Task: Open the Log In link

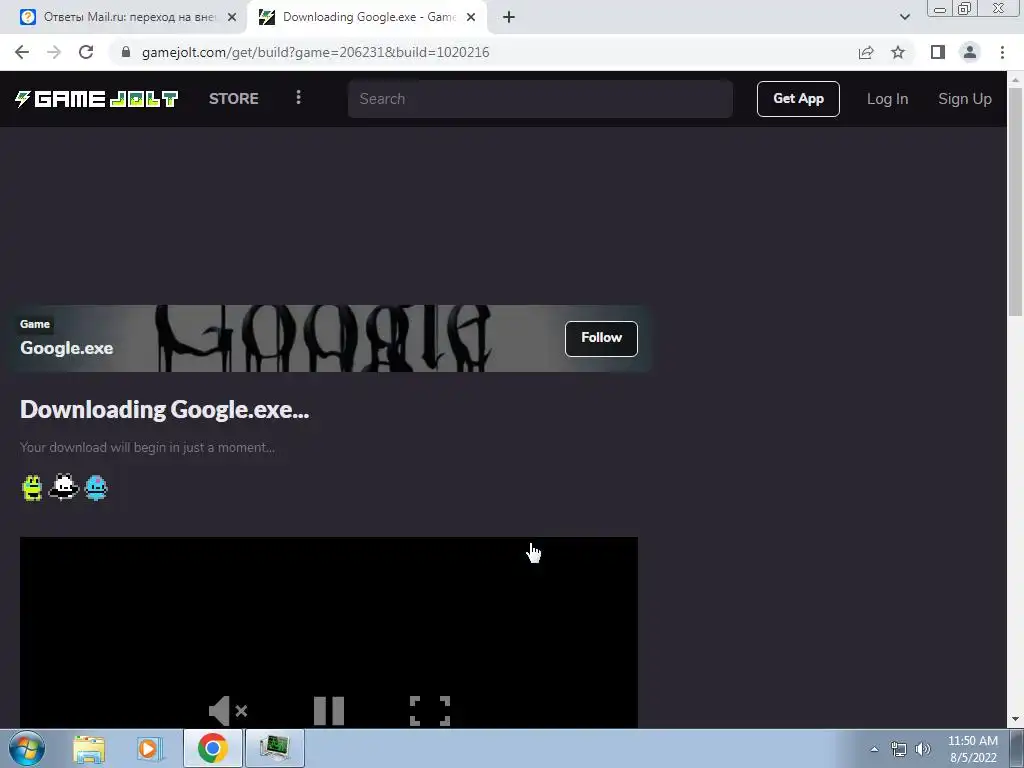Action: [887, 99]
